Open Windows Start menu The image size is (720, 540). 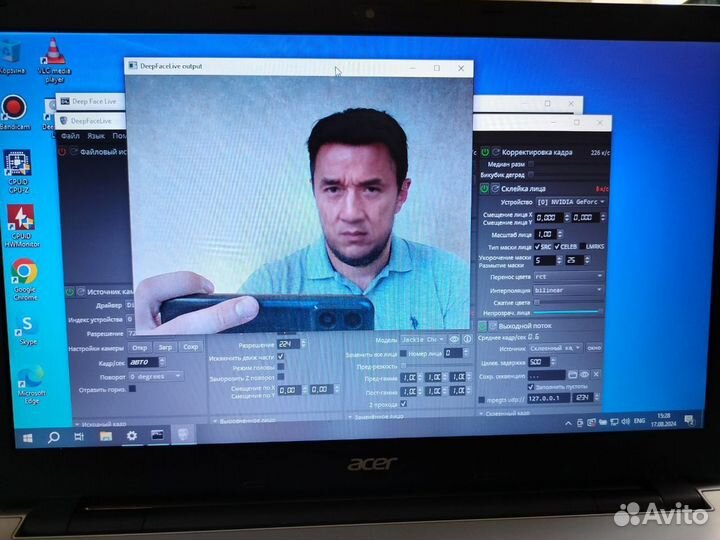(x=28, y=439)
